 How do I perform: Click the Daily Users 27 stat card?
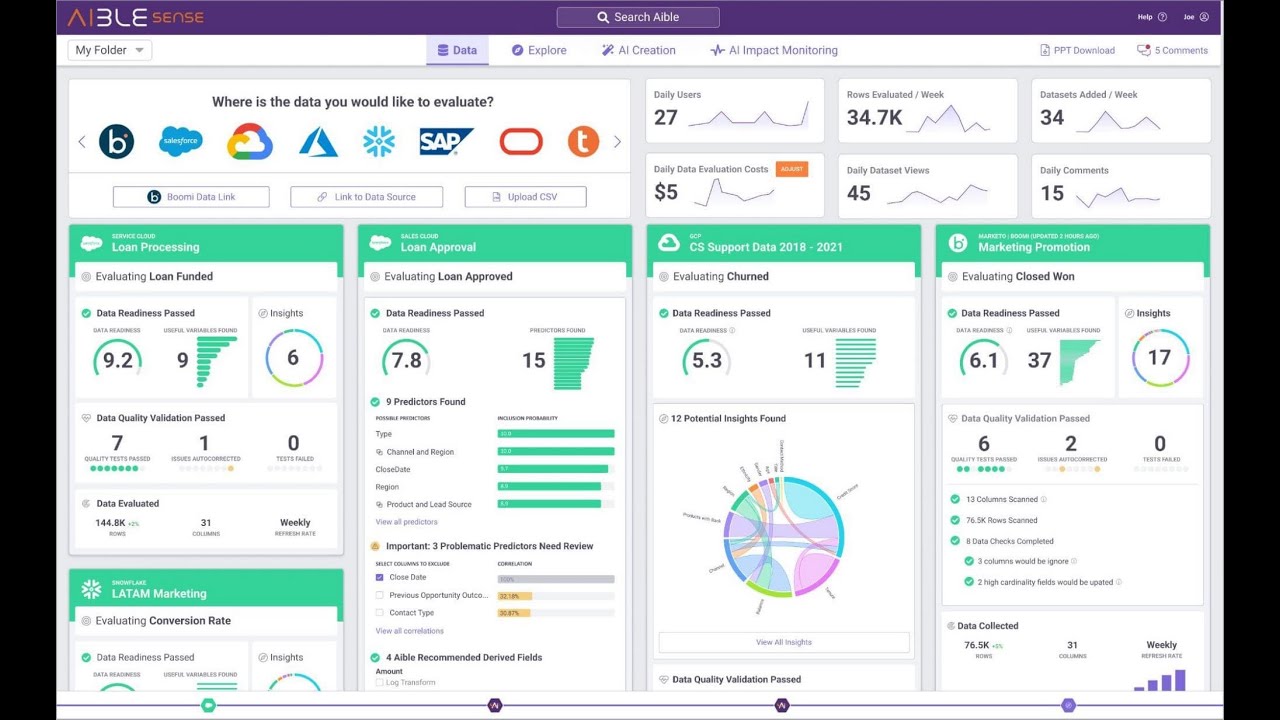tap(735, 111)
